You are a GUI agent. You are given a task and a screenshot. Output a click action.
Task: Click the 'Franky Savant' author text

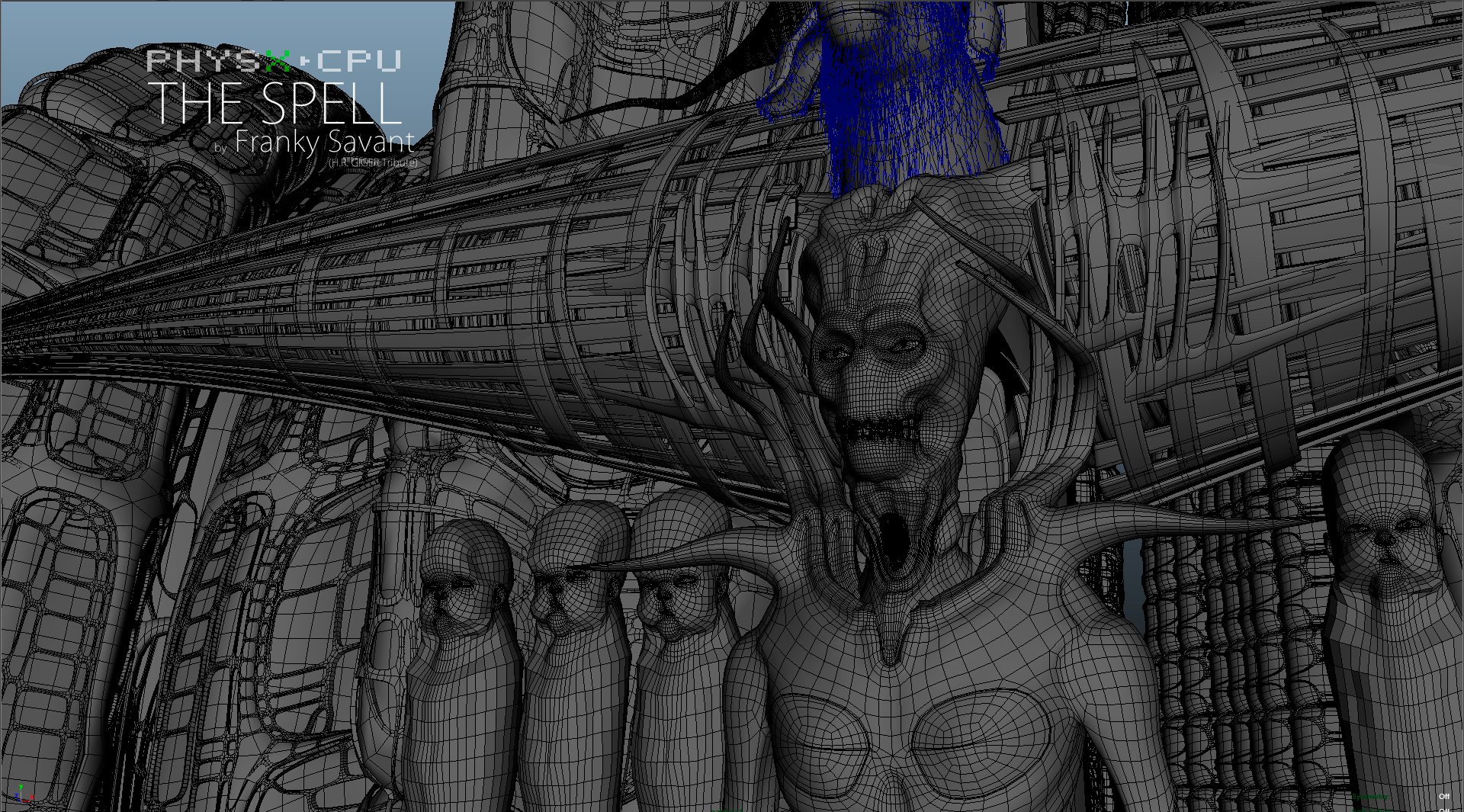click(325, 142)
